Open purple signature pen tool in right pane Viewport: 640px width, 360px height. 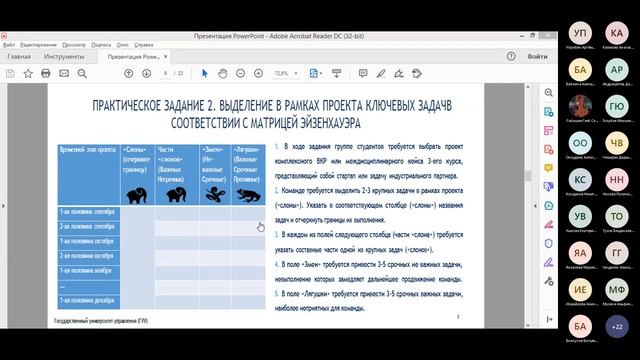coord(549,262)
